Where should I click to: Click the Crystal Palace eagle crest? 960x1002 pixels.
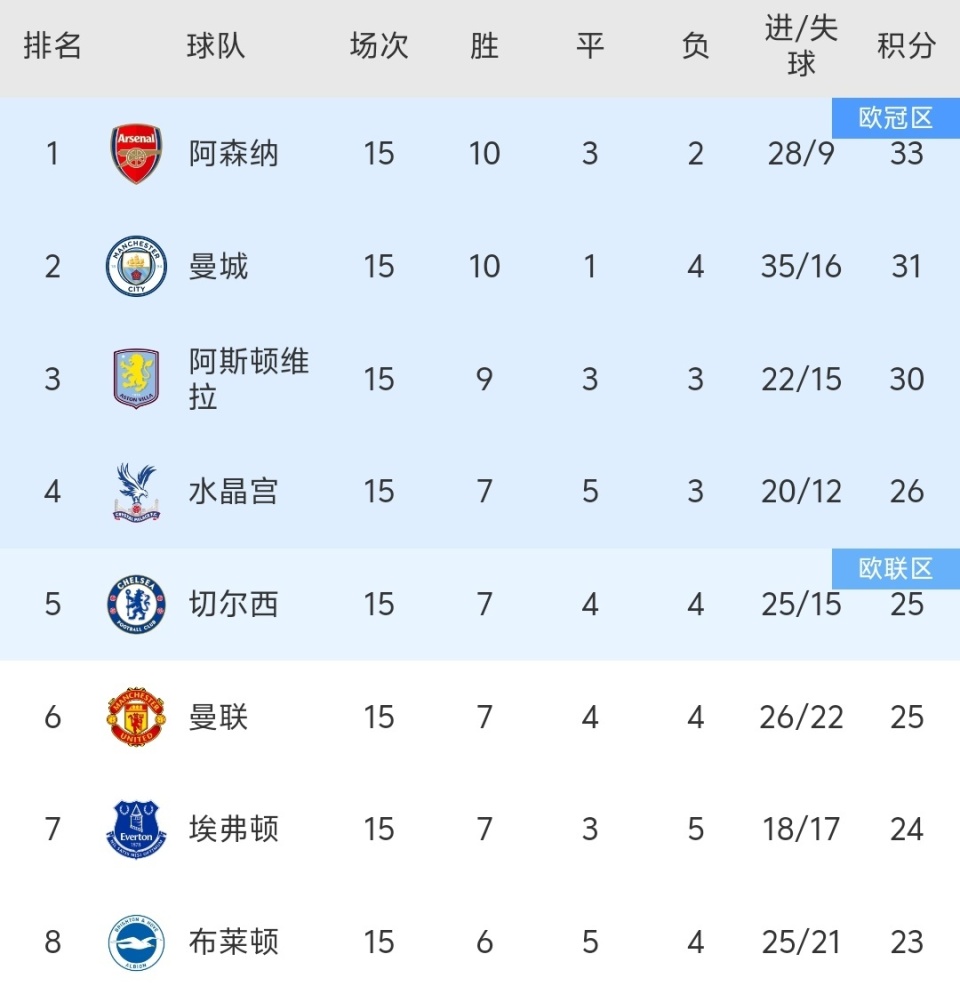(x=136, y=492)
